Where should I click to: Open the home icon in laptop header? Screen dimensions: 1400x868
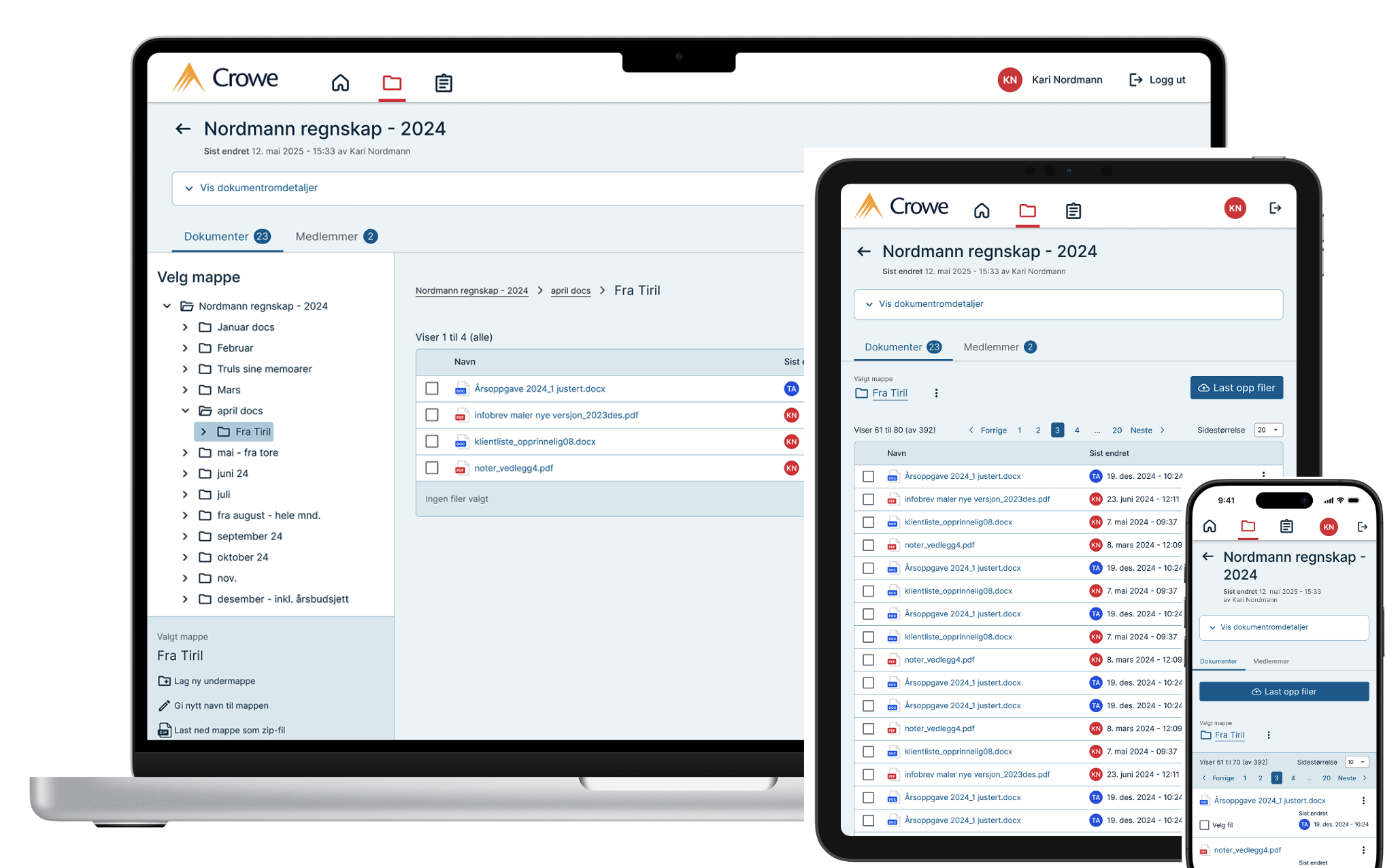(x=340, y=83)
